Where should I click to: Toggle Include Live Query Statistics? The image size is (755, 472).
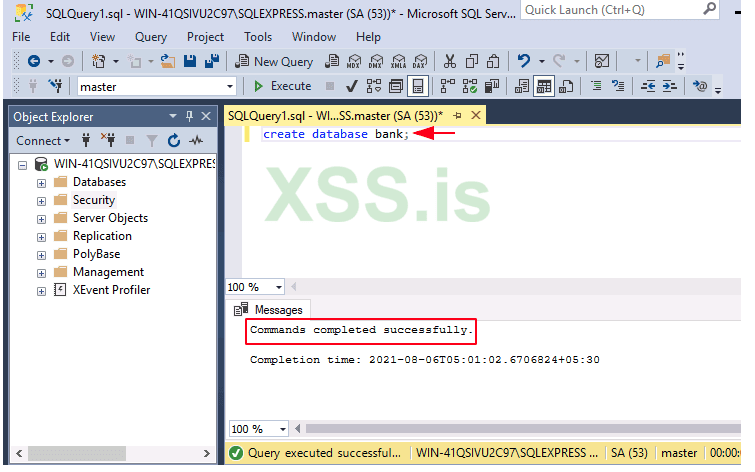470,86
